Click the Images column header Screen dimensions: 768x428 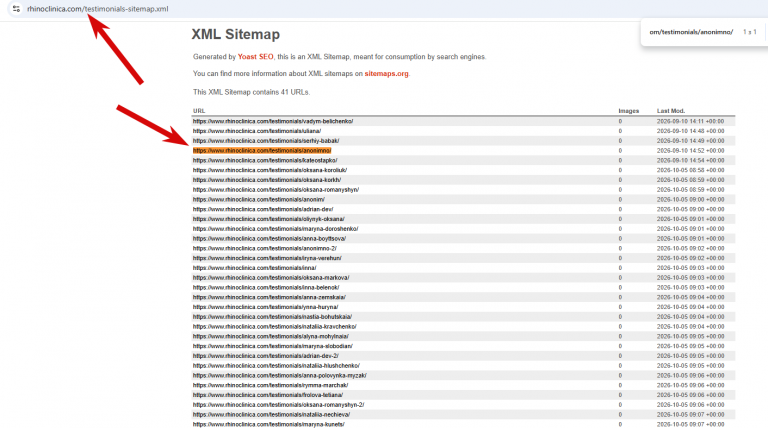click(x=628, y=111)
